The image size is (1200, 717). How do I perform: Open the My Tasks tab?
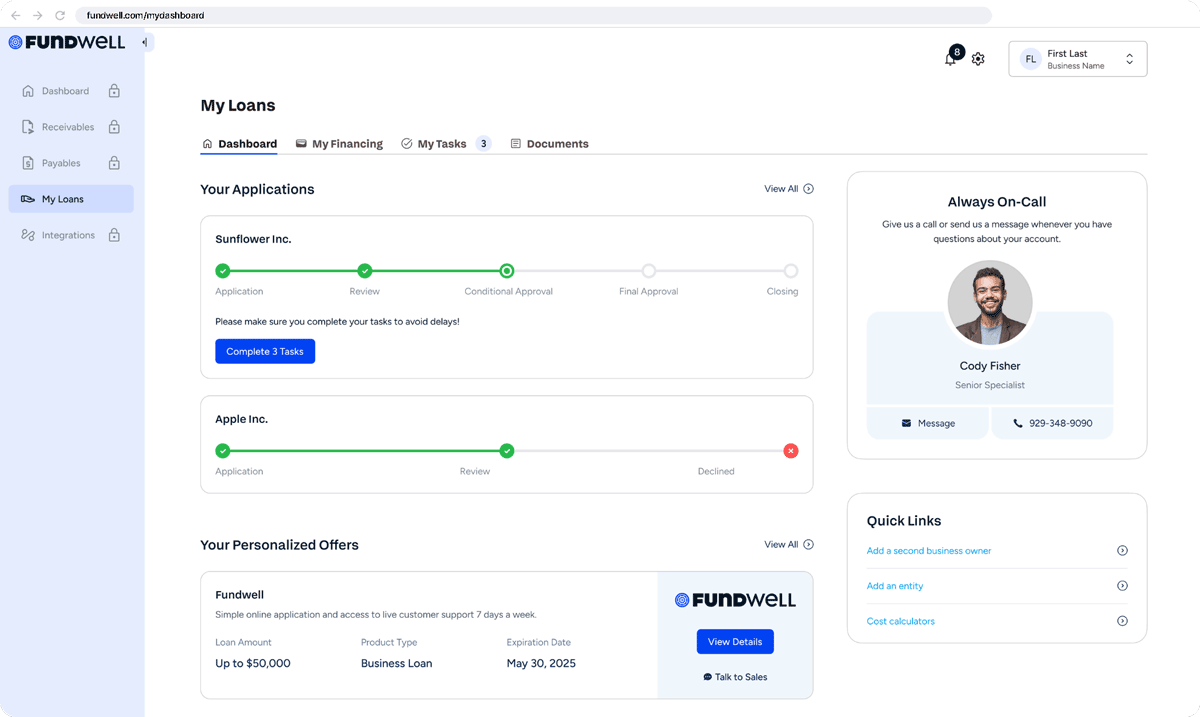pos(441,144)
